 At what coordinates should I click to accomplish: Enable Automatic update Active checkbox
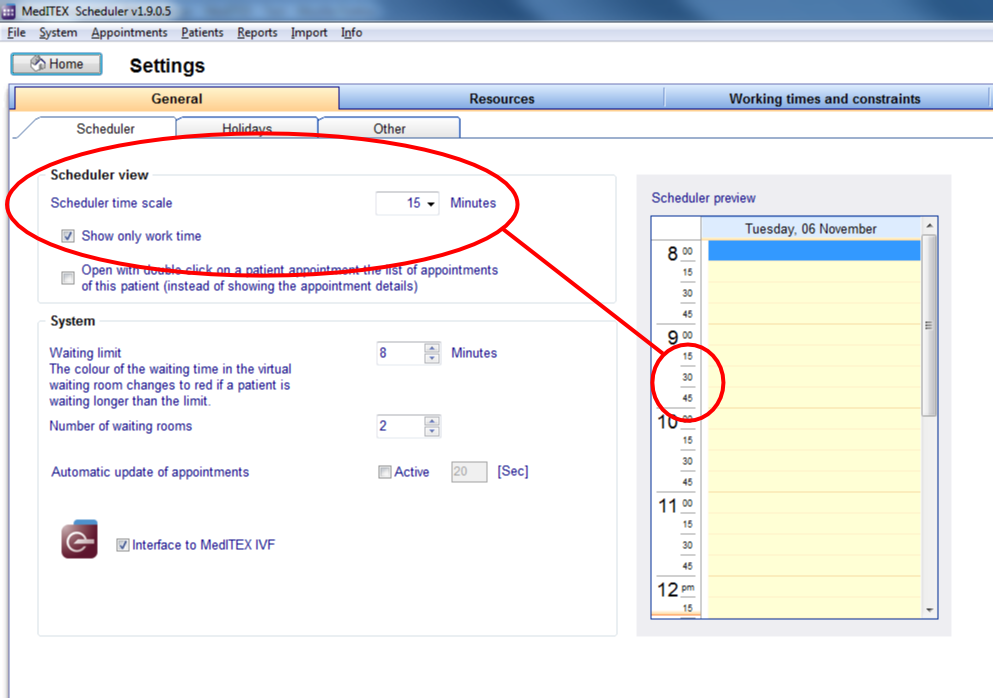point(384,472)
